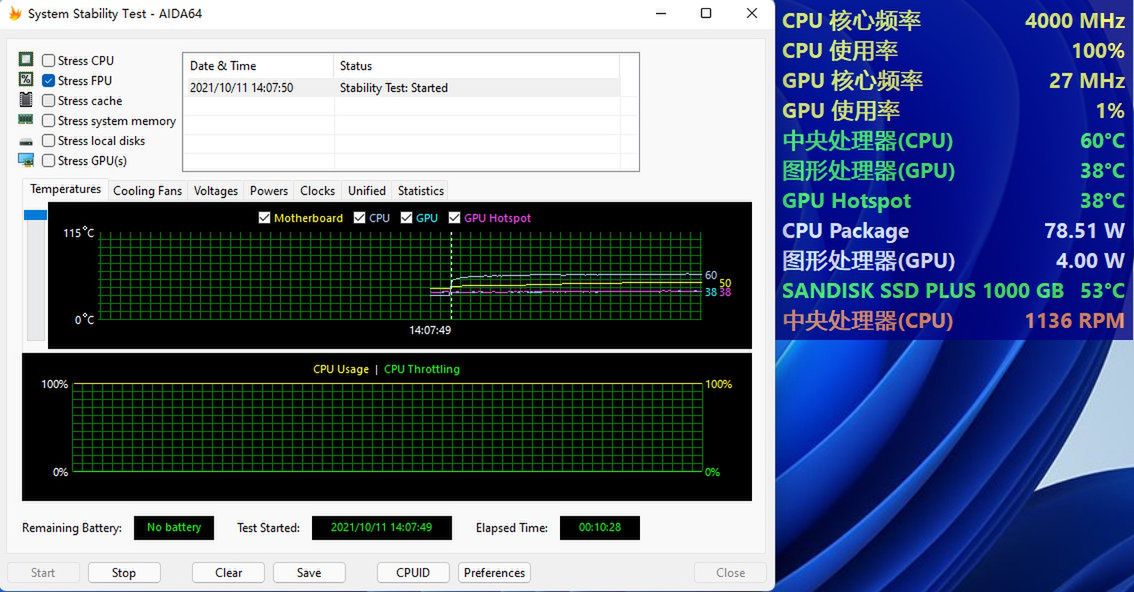
Task: Click the cache memory chip icon
Action: (x=25, y=100)
